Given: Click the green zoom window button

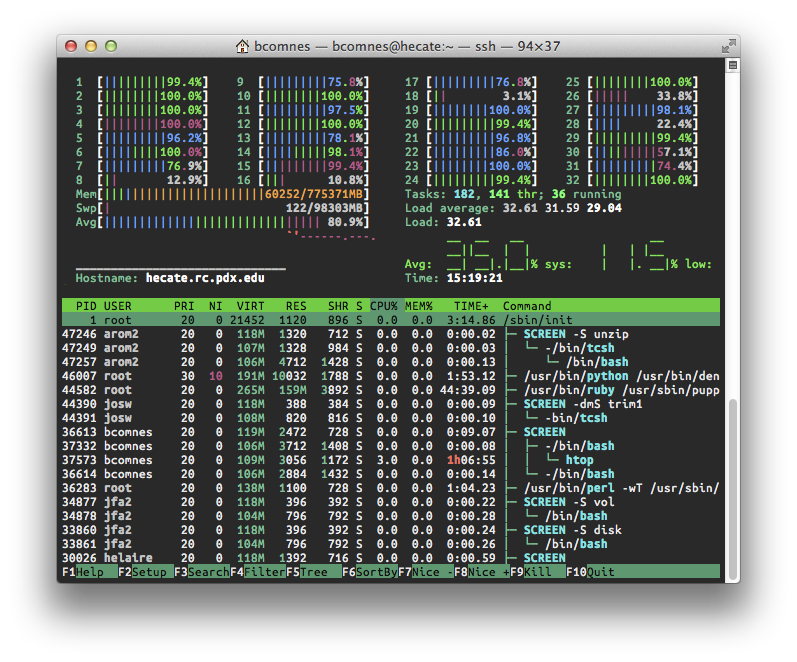Looking at the screenshot, I should pyautogui.click(x=111, y=46).
